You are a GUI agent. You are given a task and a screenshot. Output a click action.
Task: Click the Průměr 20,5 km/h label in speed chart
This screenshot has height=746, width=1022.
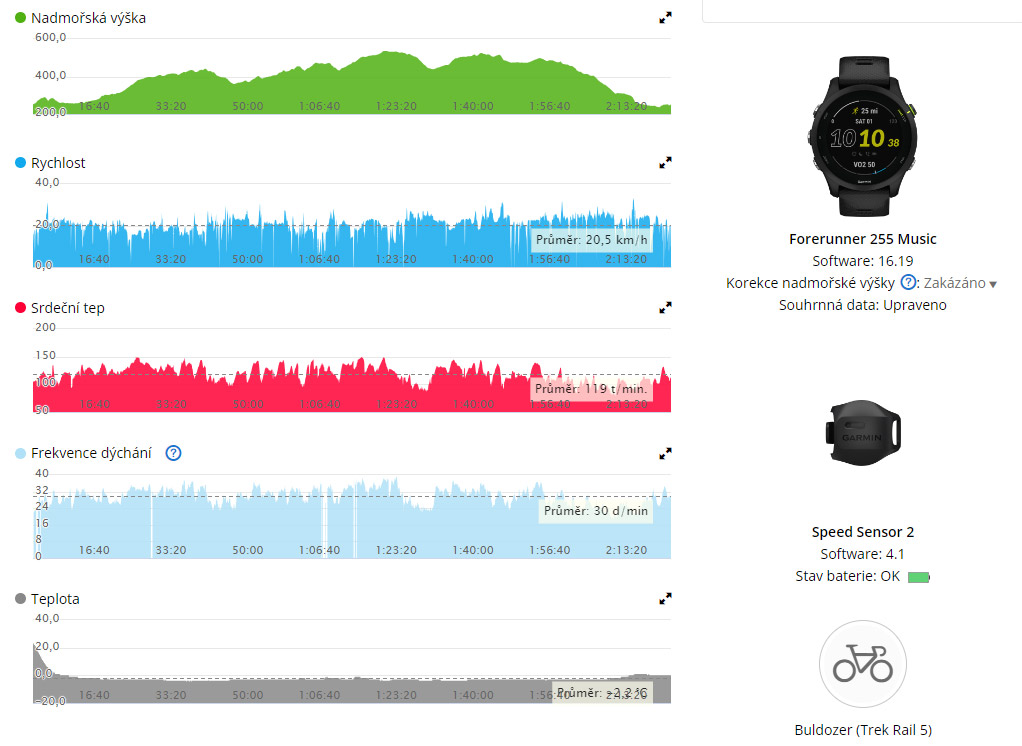(592, 240)
